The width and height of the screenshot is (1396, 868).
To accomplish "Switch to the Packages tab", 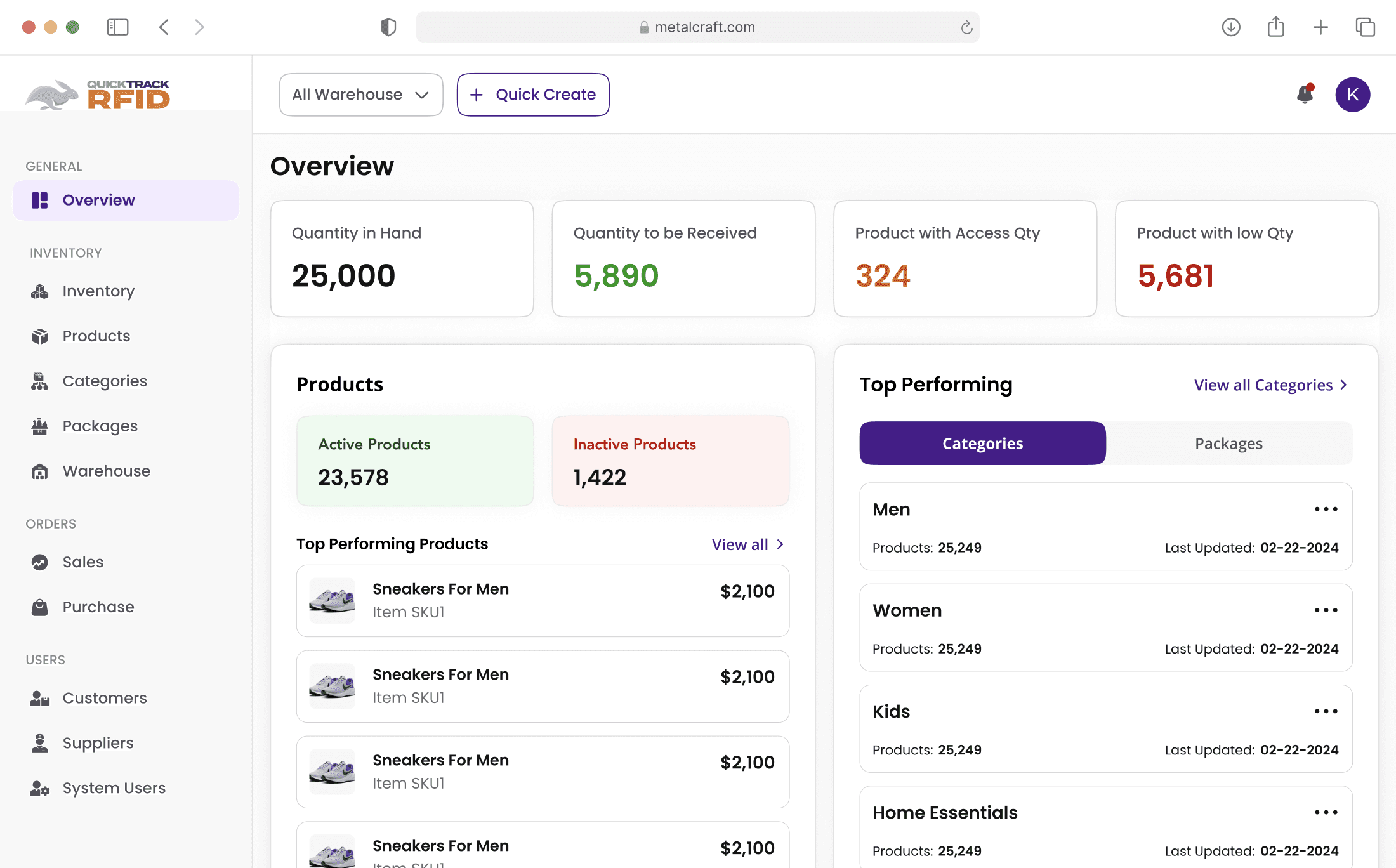I will click(x=1228, y=444).
